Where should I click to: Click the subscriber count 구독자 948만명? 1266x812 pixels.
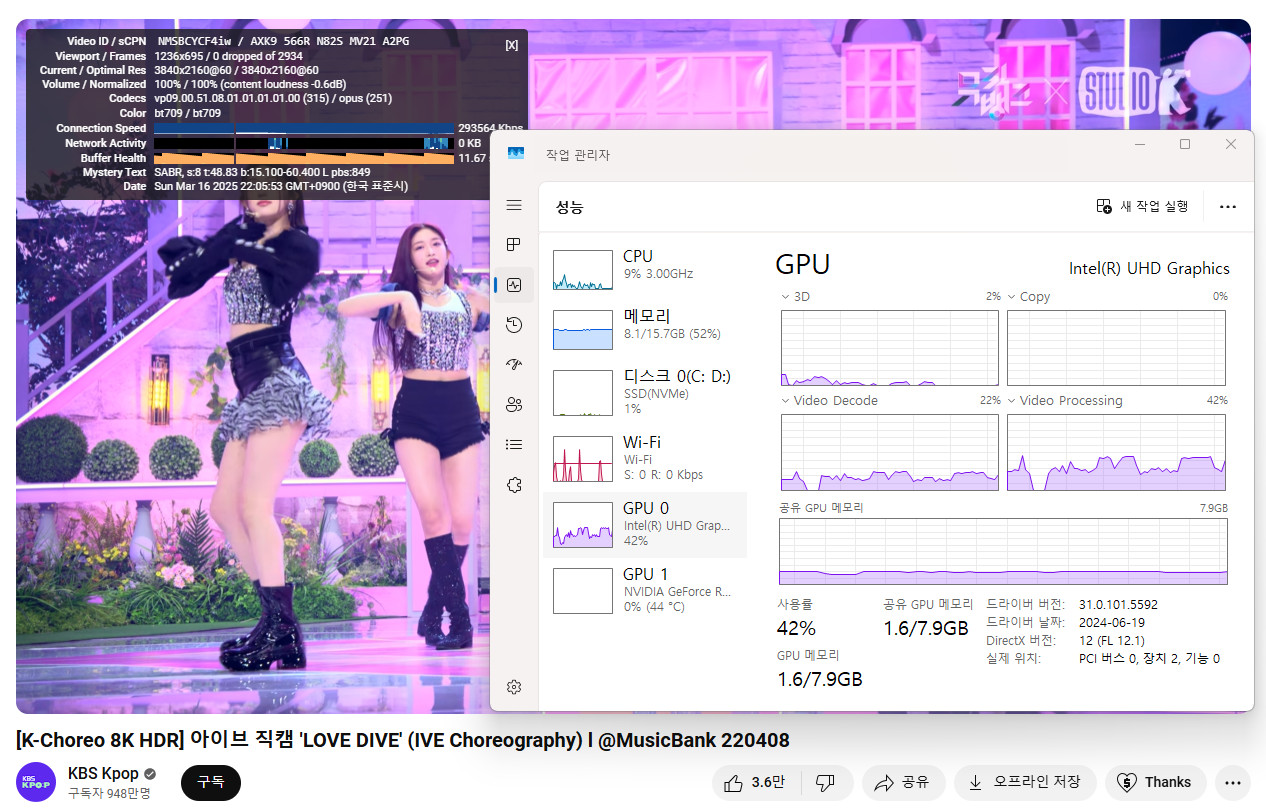(x=109, y=793)
